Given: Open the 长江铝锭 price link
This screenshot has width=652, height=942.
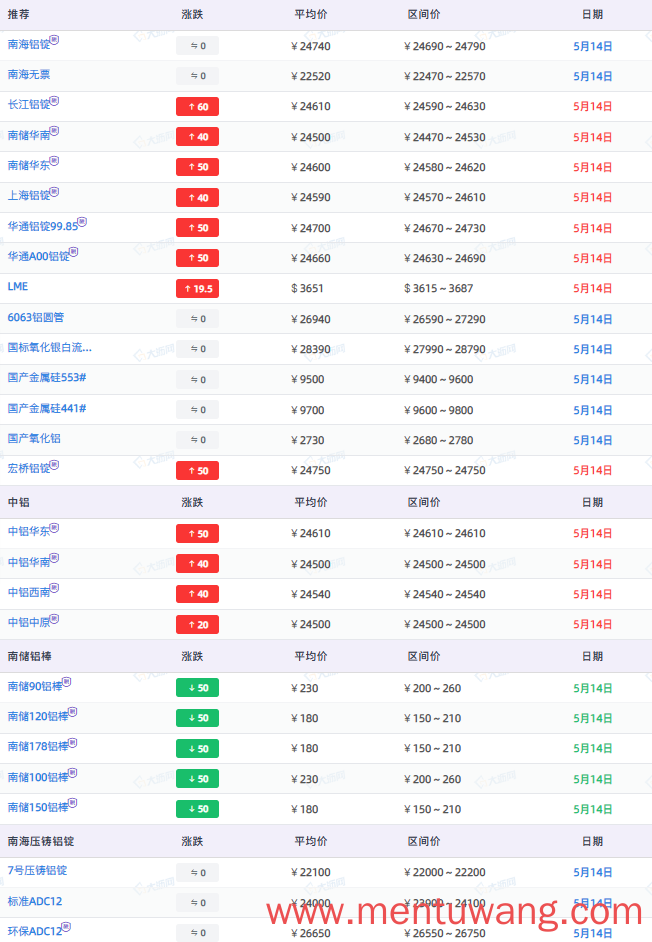Looking at the screenshot, I should 29,105.
